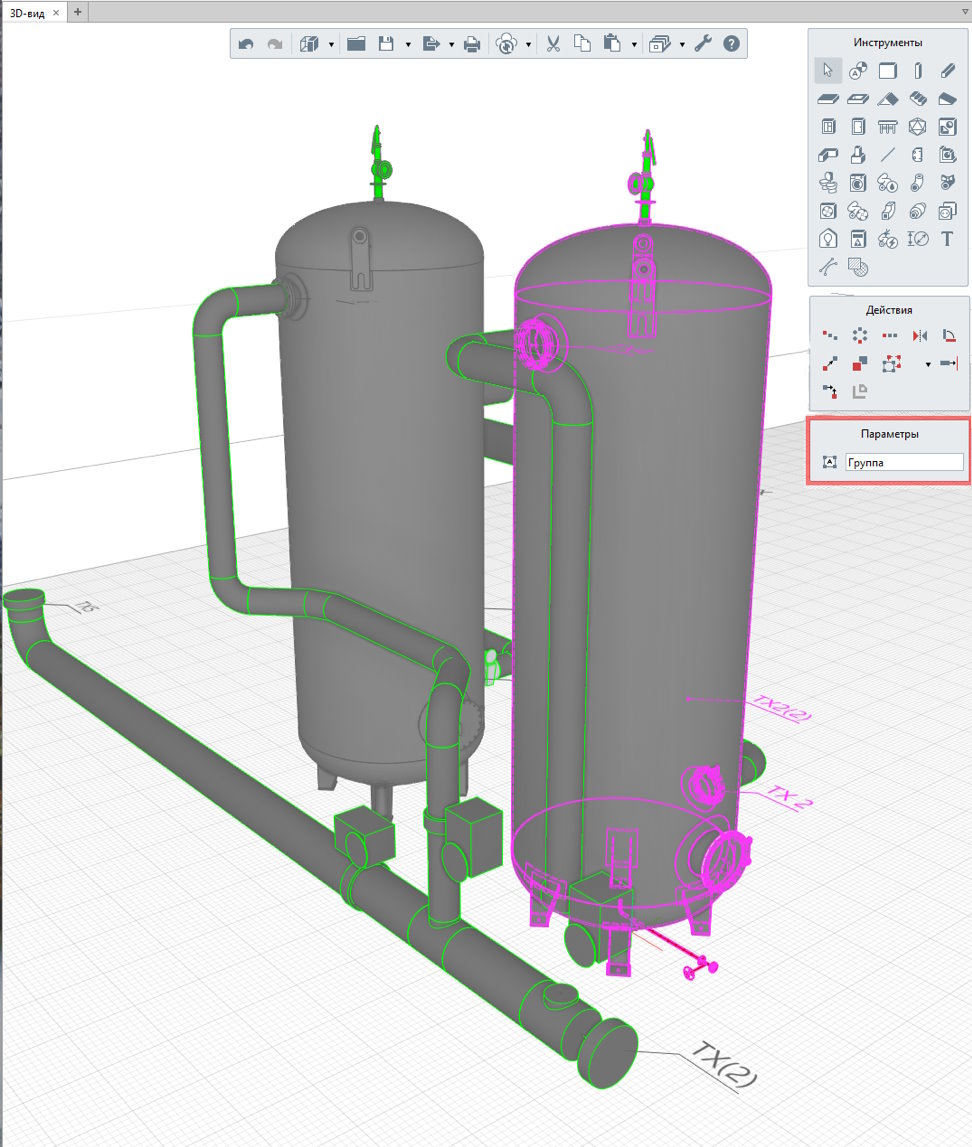Select the Stair tool
The image size is (972, 1147).
point(918,99)
